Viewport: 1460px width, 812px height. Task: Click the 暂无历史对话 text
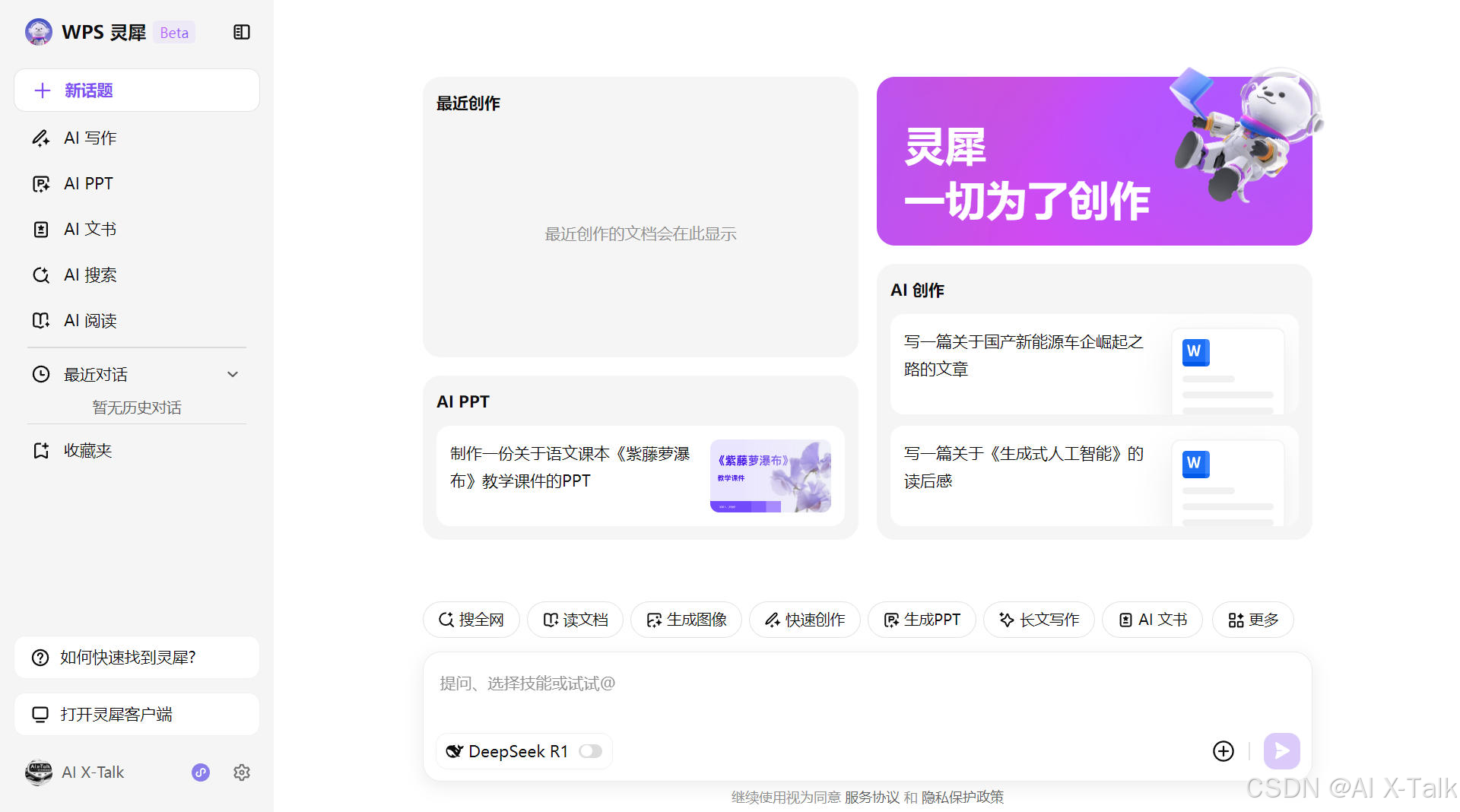137,408
